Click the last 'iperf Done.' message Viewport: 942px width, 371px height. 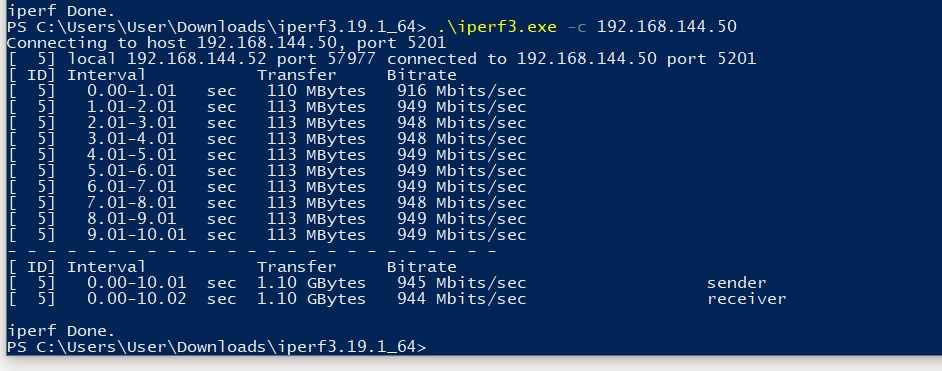click(x=61, y=331)
